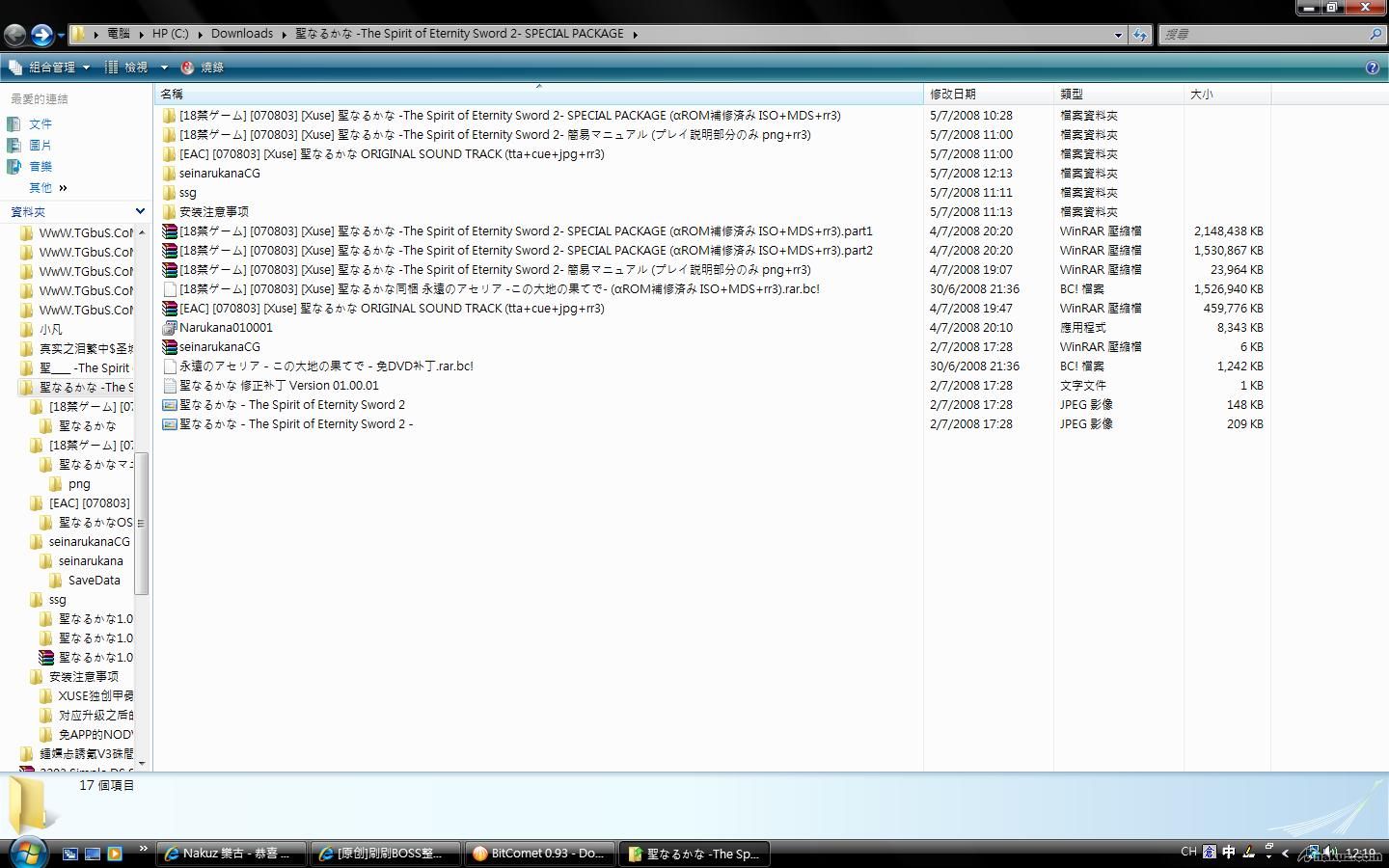Select 安裝注意事項 folder in tree
Viewport: 1389px width, 868px height.
pyautogui.click(x=74, y=677)
